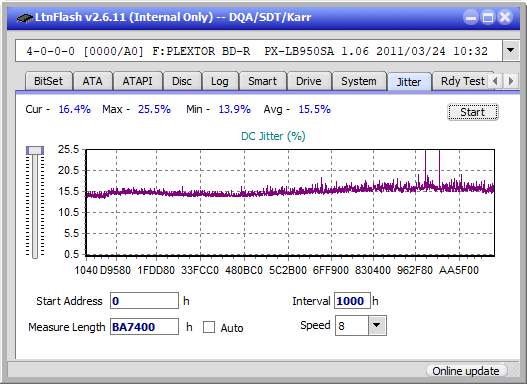This screenshot has width=527, height=384.
Task: Maximize the LtnFlash window
Action: click(x=488, y=17)
